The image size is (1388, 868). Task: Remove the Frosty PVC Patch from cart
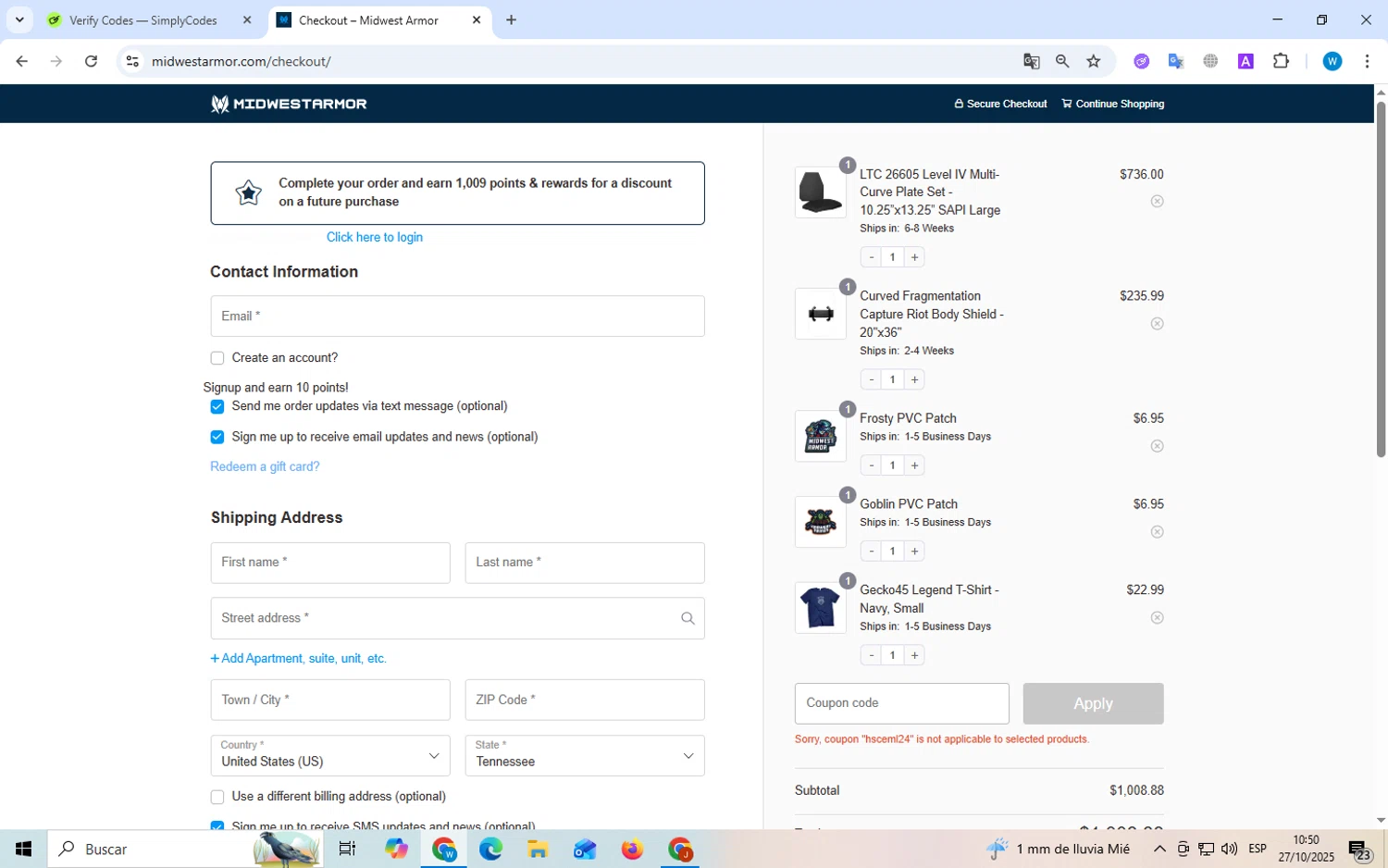(1157, 446)
